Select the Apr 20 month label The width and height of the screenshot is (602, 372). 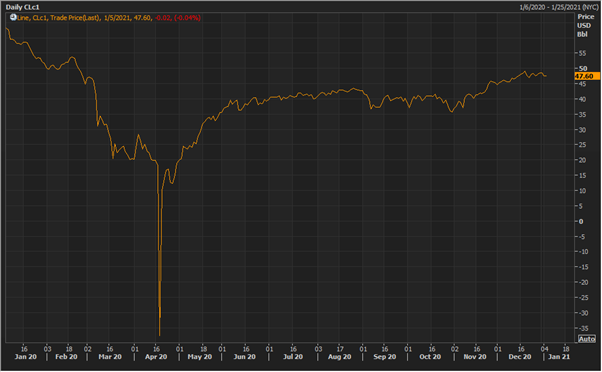click(x=156, y=357)
